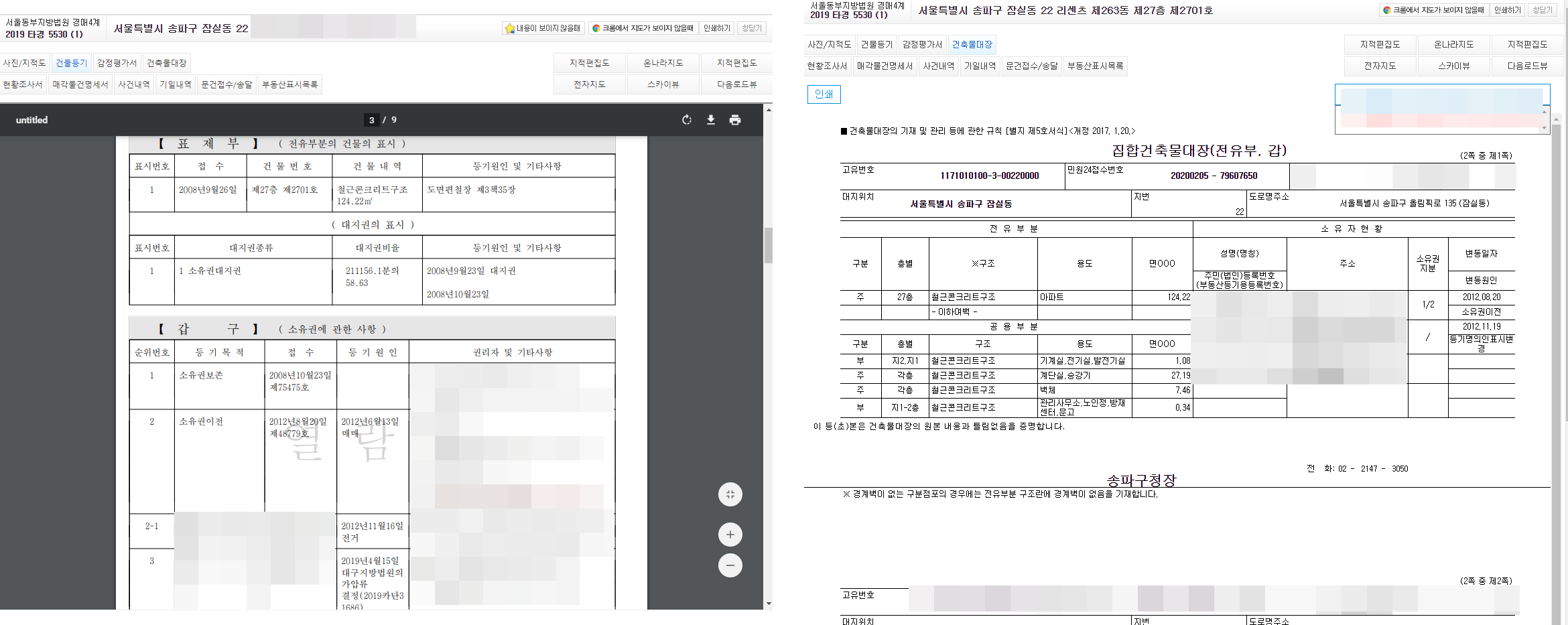Screen dimensions: 1568x625
Task: Open 온나라지도 in right window
Action: [x=1454, y=44]
